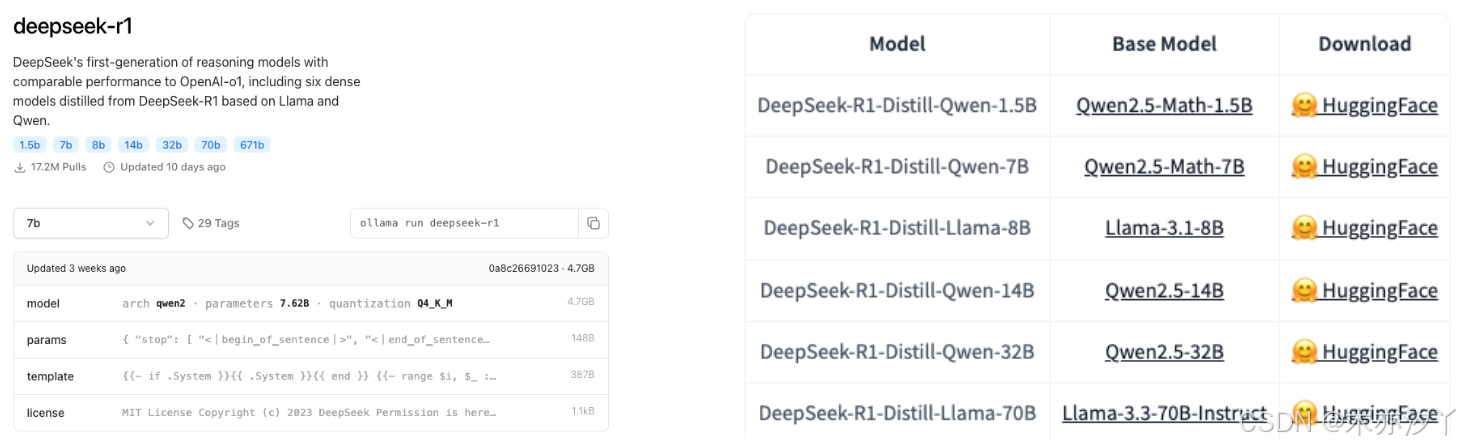
Task: Open the 29 Tags link
Action: click(211, 223)
